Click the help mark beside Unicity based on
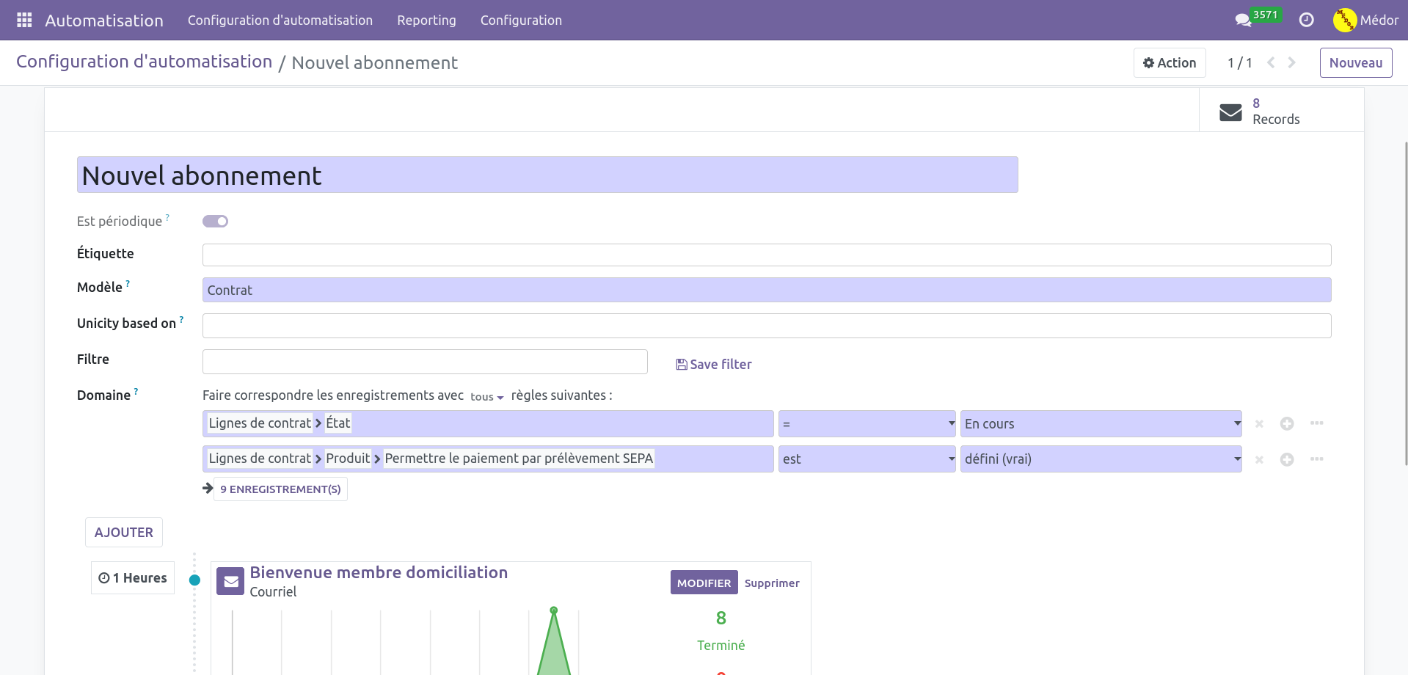Viewport: 1408px width, 675px height. (x=182, y=320)
